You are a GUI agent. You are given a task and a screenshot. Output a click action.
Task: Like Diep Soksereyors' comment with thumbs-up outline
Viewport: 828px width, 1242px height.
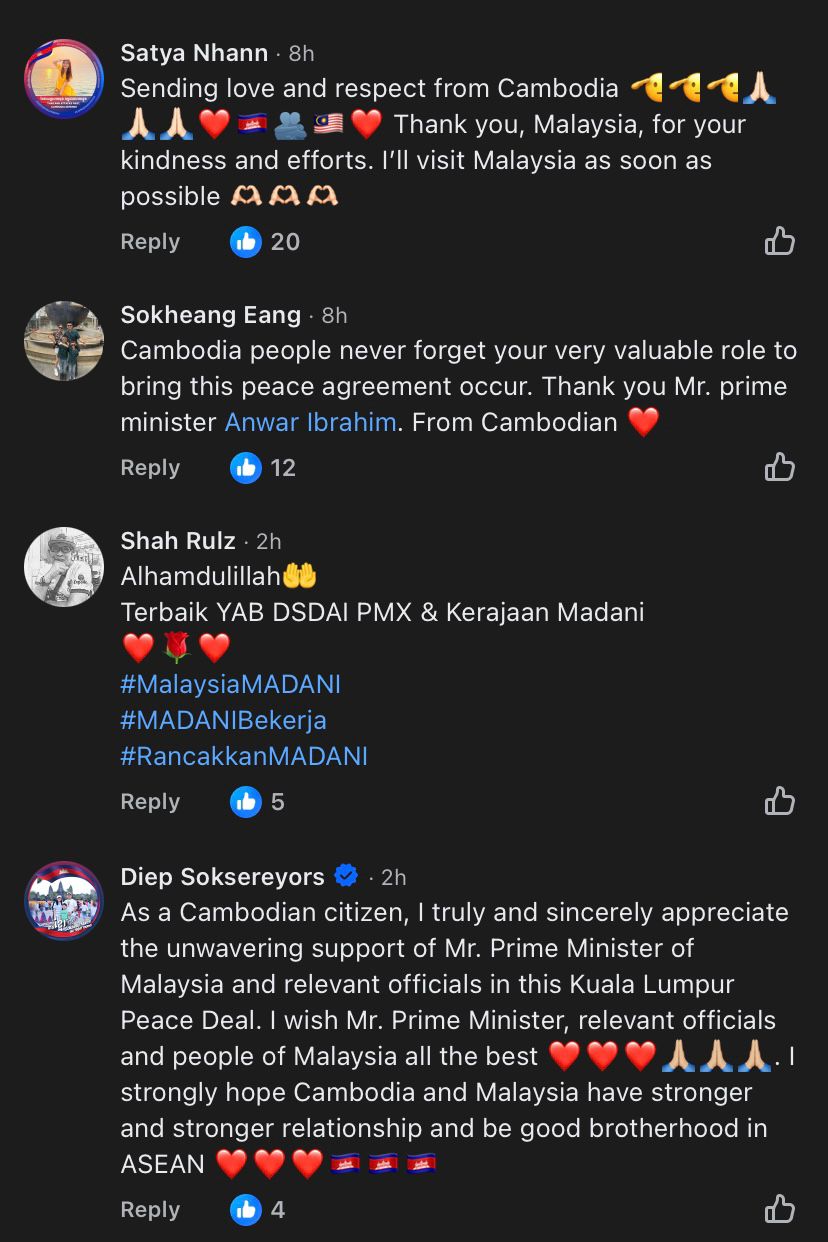779,1209
